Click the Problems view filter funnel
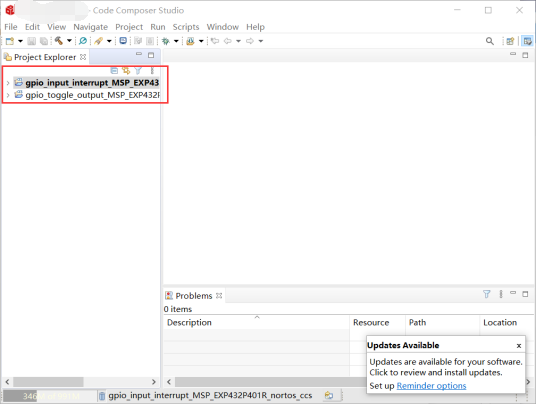Image resolution: width=536 pixels, height=404 pixels. (x=486, y=294)
